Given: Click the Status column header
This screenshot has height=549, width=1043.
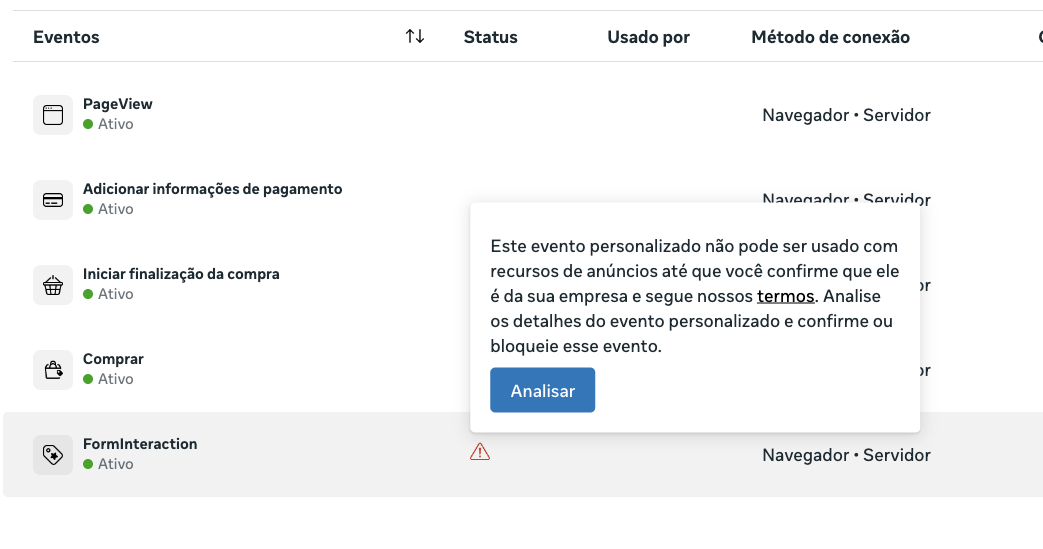Looking at the screenshot, I should (490, 37).
